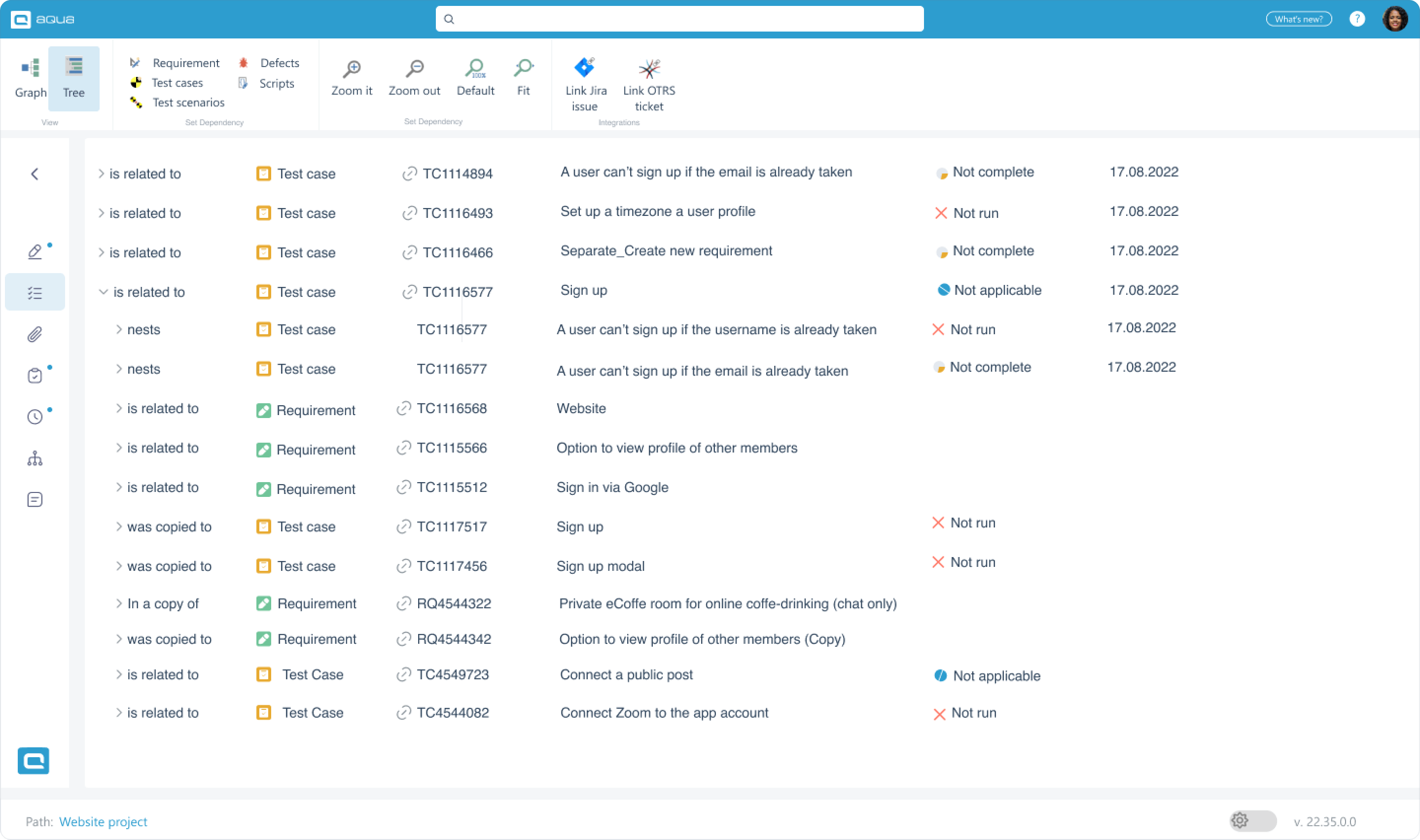Expand the RQ4544322 requirement row
Screen dimensions: 1420x840
click(119, 603)
